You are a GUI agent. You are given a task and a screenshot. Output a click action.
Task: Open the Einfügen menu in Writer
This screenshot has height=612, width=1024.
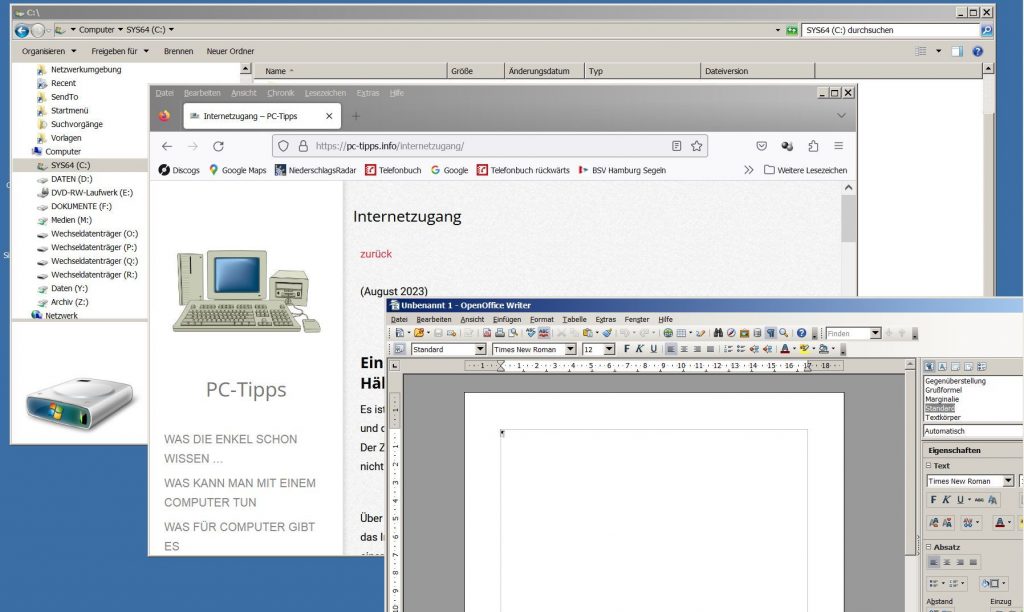(x=506, y=319)
